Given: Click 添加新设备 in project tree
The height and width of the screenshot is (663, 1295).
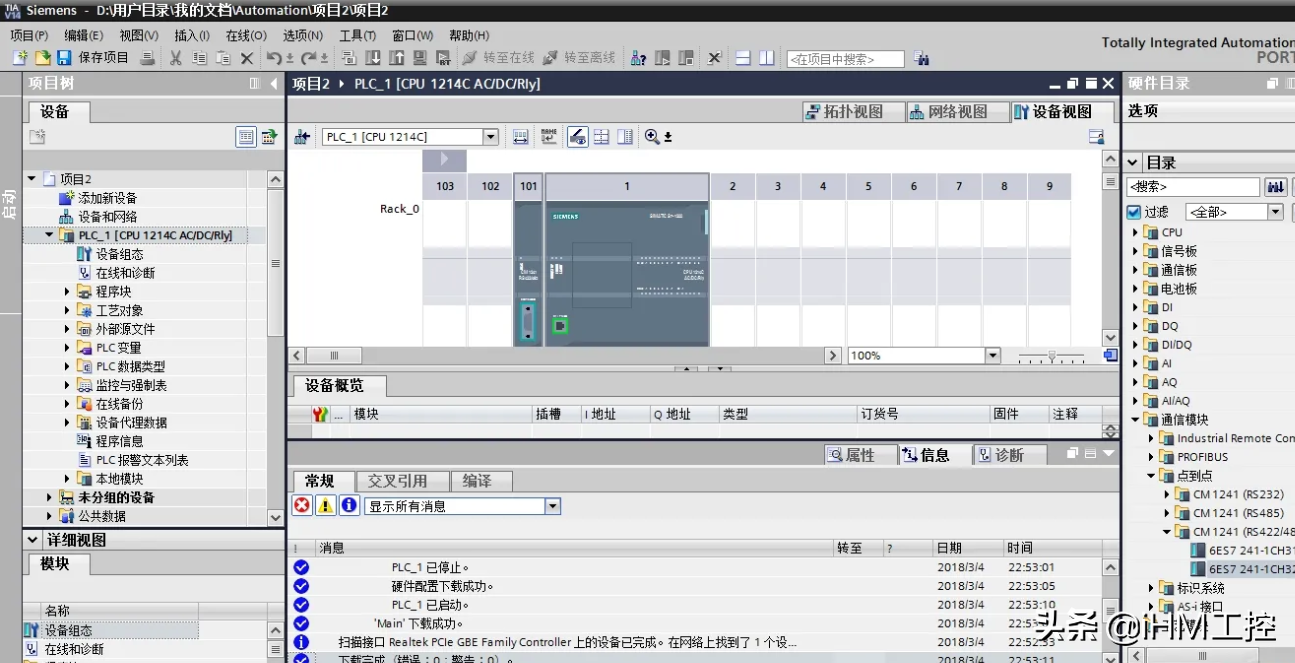Looking at the screenshot, I should [107, 198].
